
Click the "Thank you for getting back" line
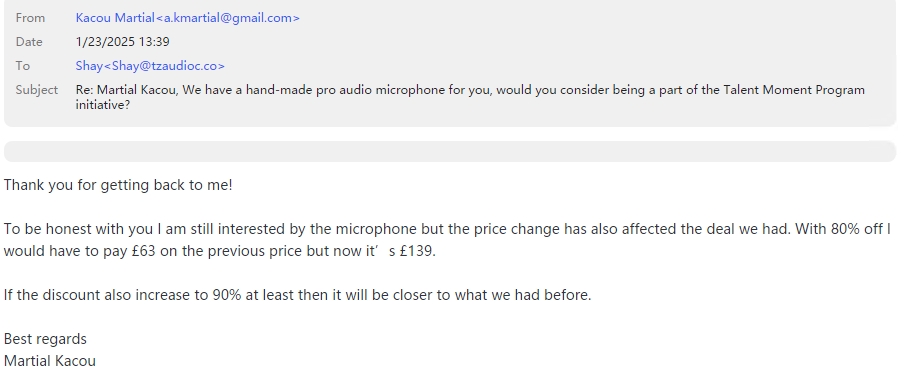coord(118,185)
